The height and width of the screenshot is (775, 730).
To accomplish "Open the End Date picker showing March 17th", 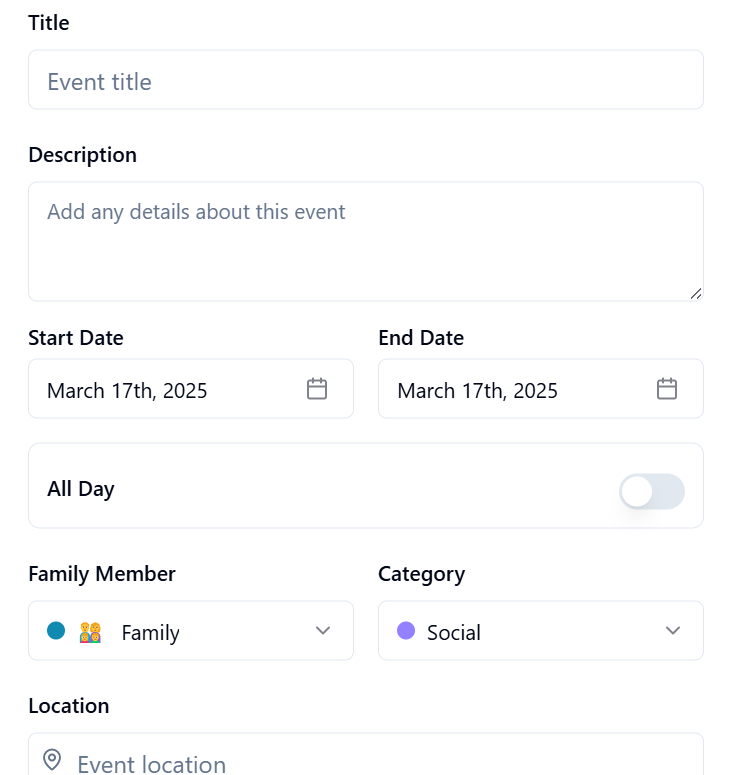I will click(510, 389).
